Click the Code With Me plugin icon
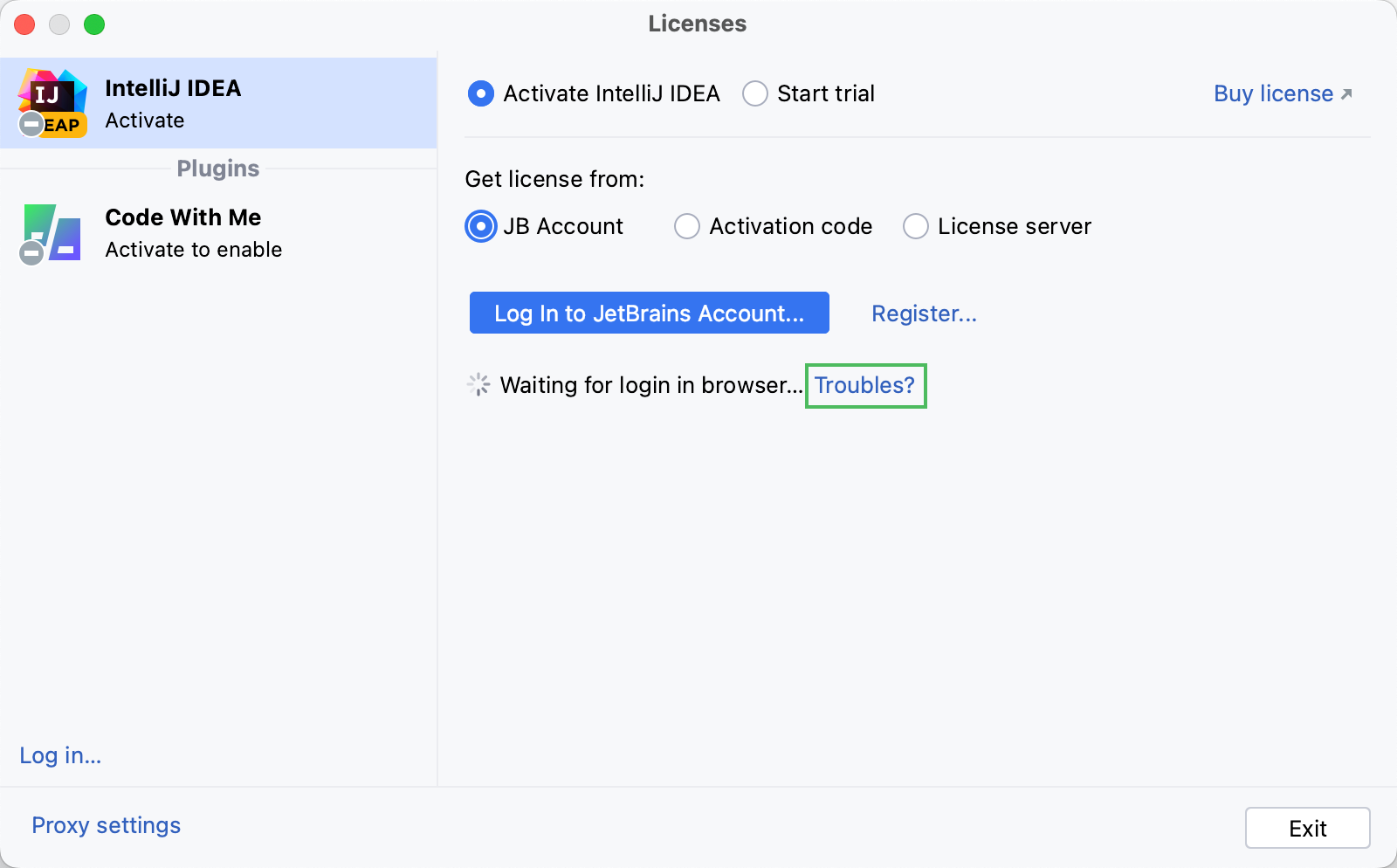This screenshot has height=868, width=1397. pyautogui.click(x=51, y=230)
